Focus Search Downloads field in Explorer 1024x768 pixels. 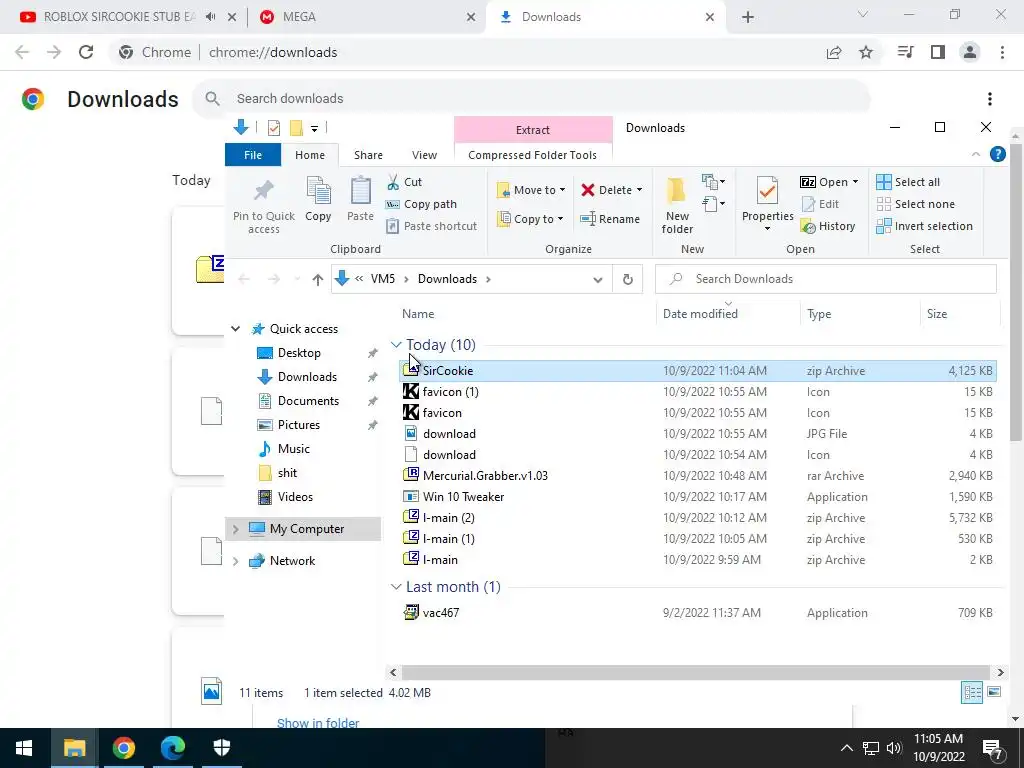click(x=825, y=280)
